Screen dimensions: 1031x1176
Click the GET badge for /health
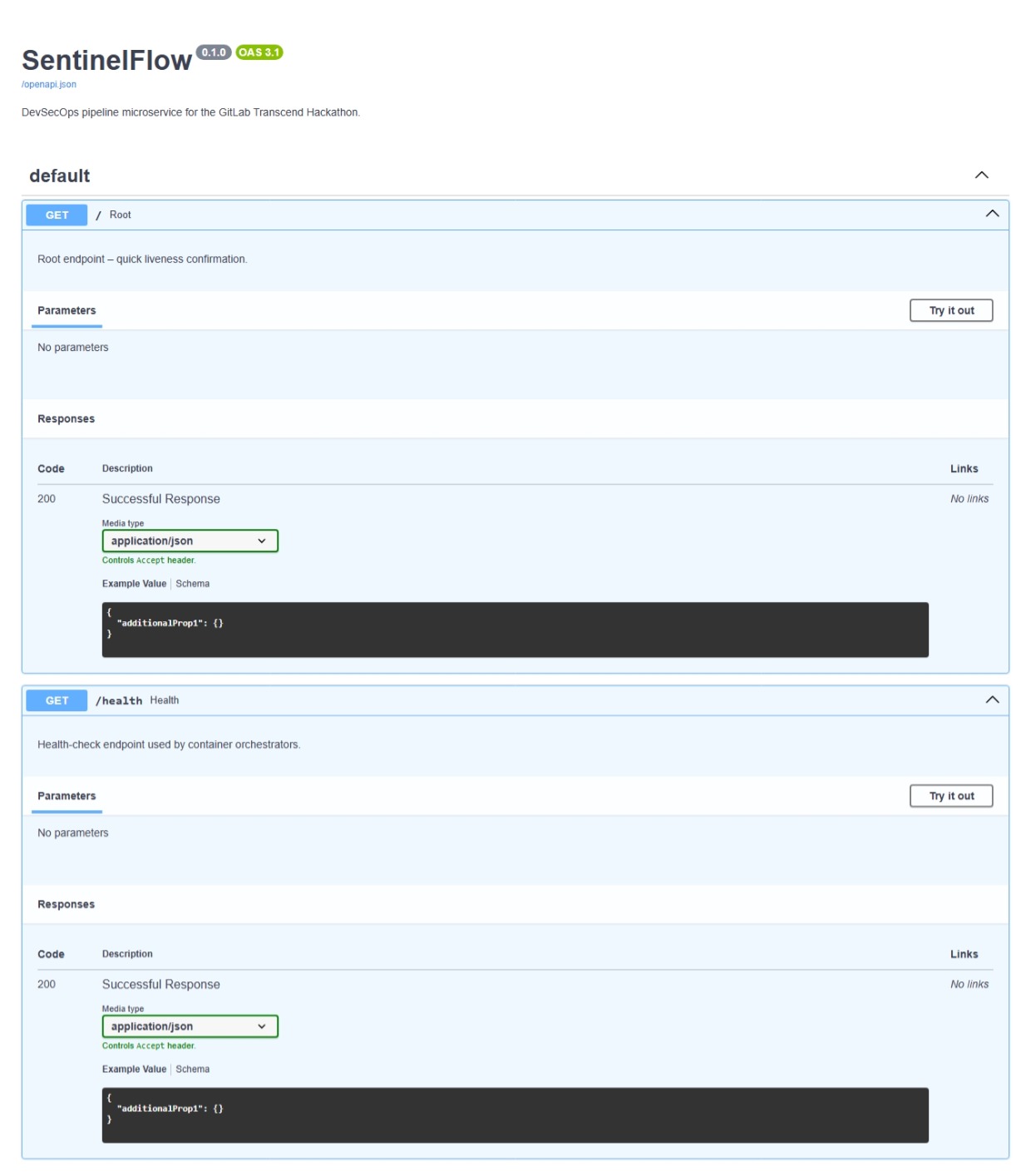[x=57, y=700]
